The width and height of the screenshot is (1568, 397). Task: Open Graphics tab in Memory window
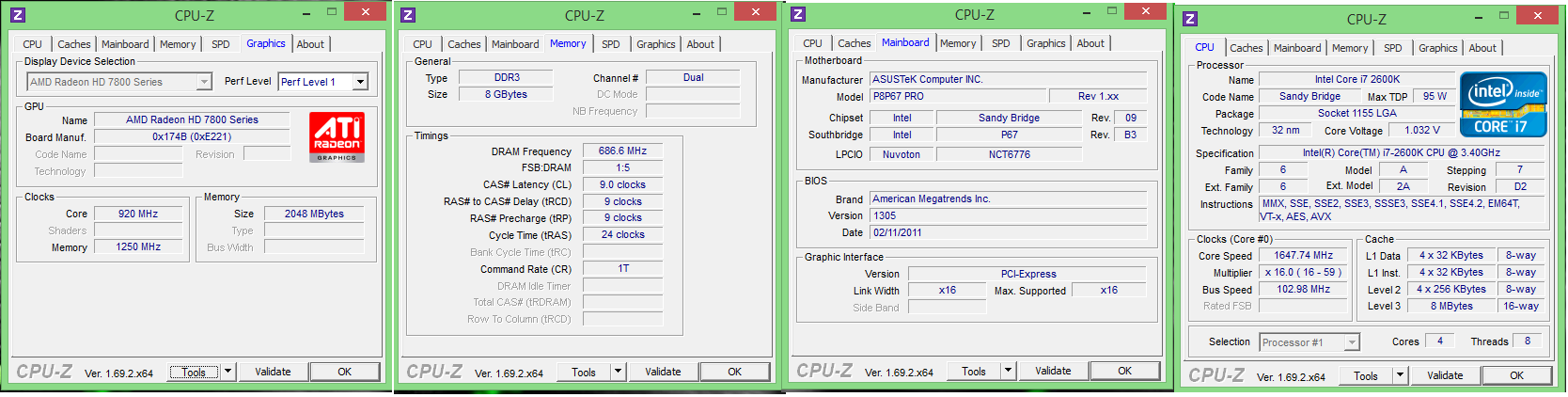[x=656, y=44]
